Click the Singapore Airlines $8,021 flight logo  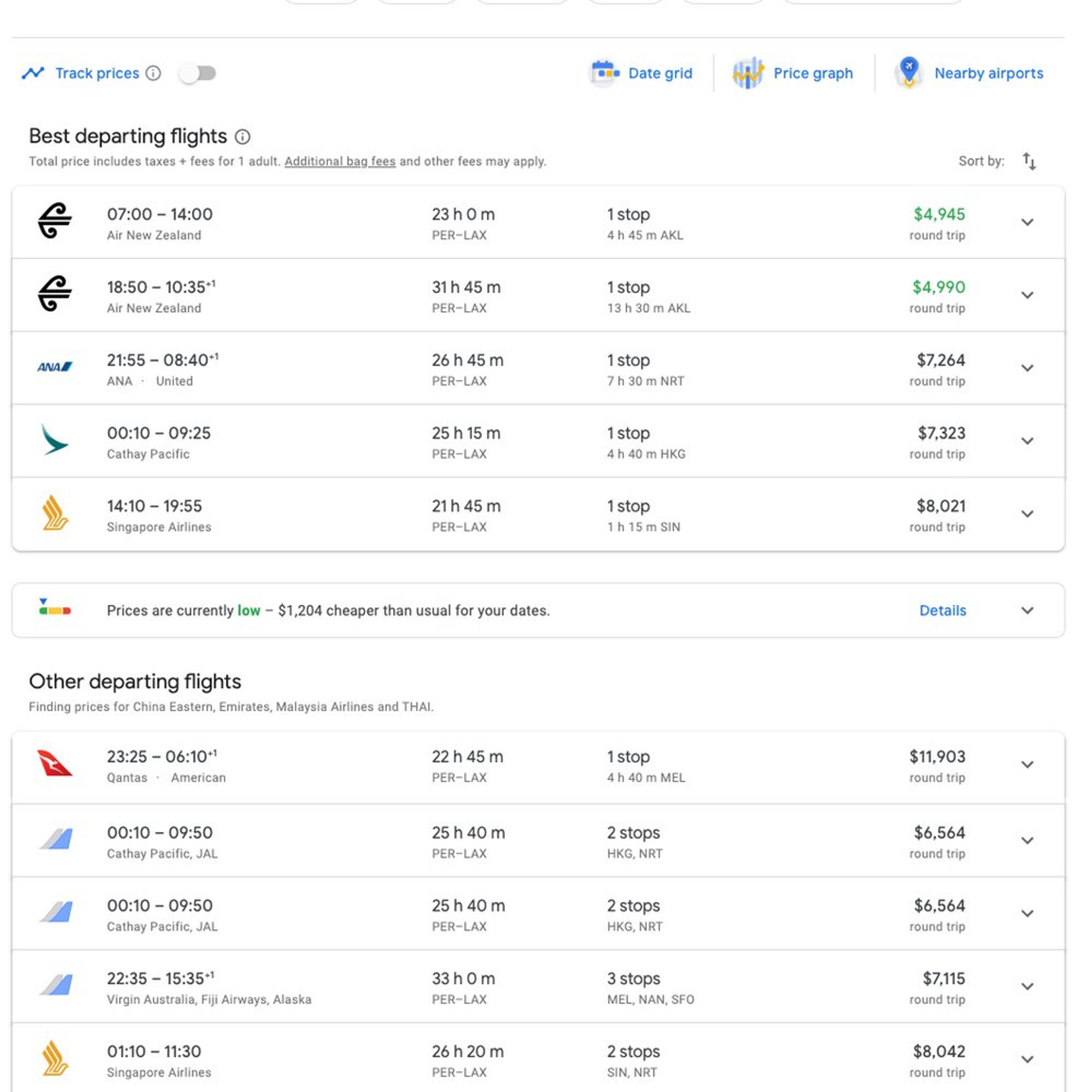(x=55, y=513)
